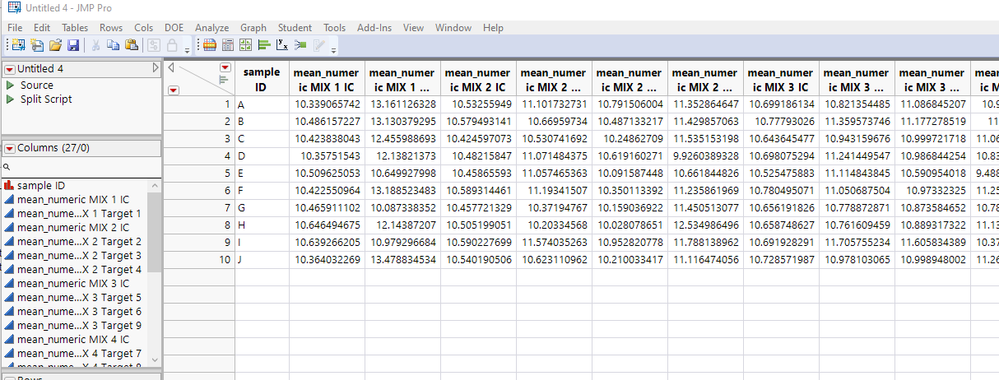
Task: Click the Source script label
Action: click(37, 85)
